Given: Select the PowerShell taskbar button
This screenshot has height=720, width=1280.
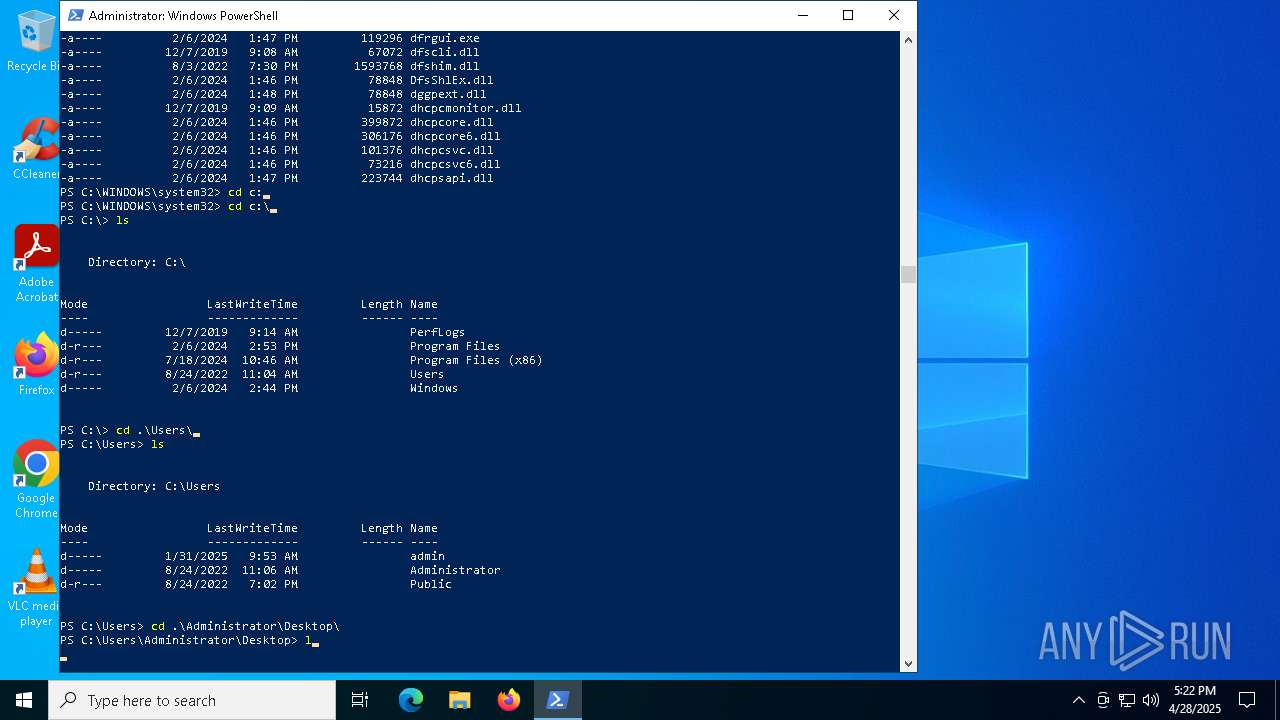Looking at the screenshot, I should [557, 700].
